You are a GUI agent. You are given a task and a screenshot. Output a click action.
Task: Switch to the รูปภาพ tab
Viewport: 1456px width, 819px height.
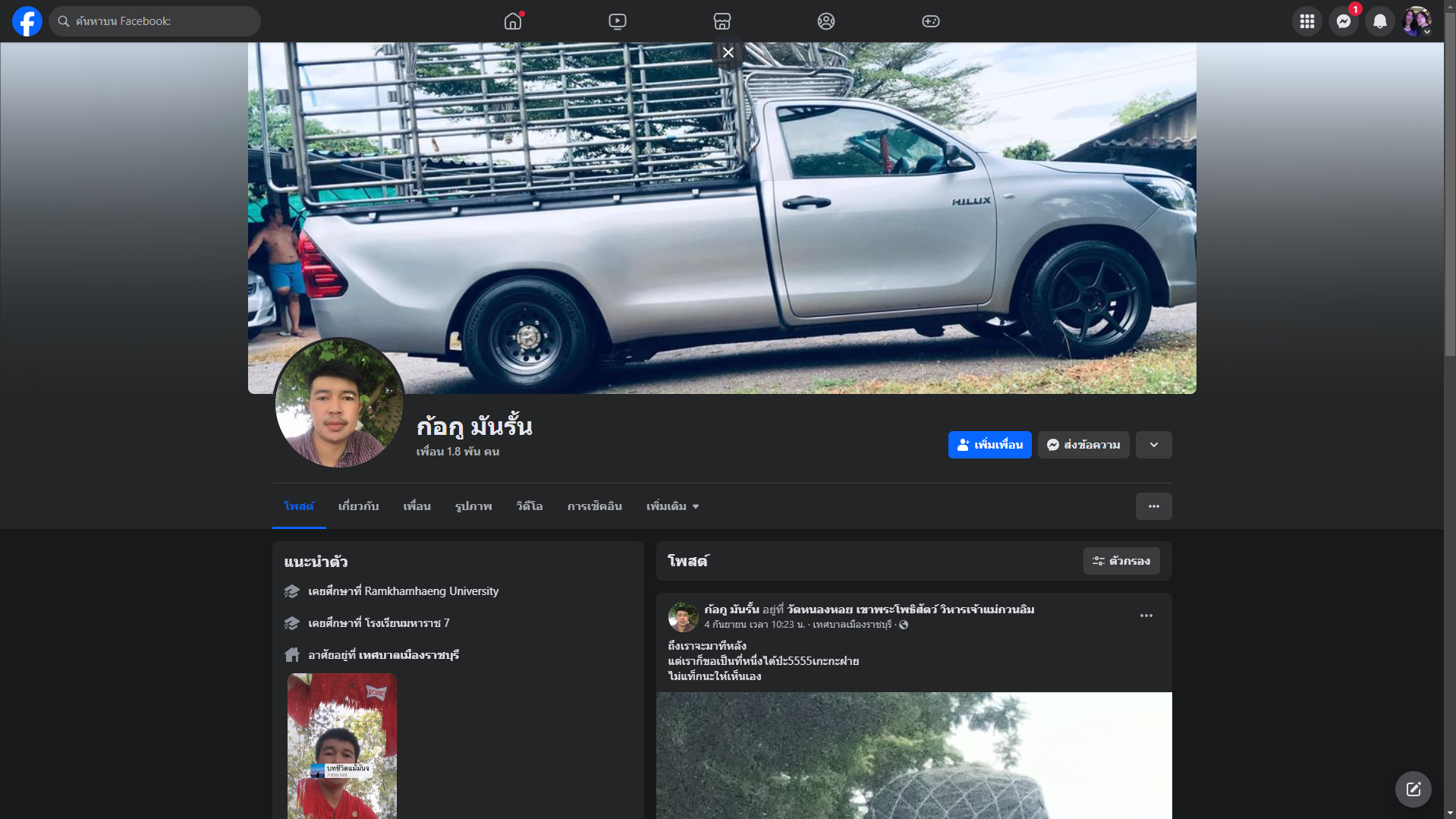pyautogui.click(x=473, y=506)
